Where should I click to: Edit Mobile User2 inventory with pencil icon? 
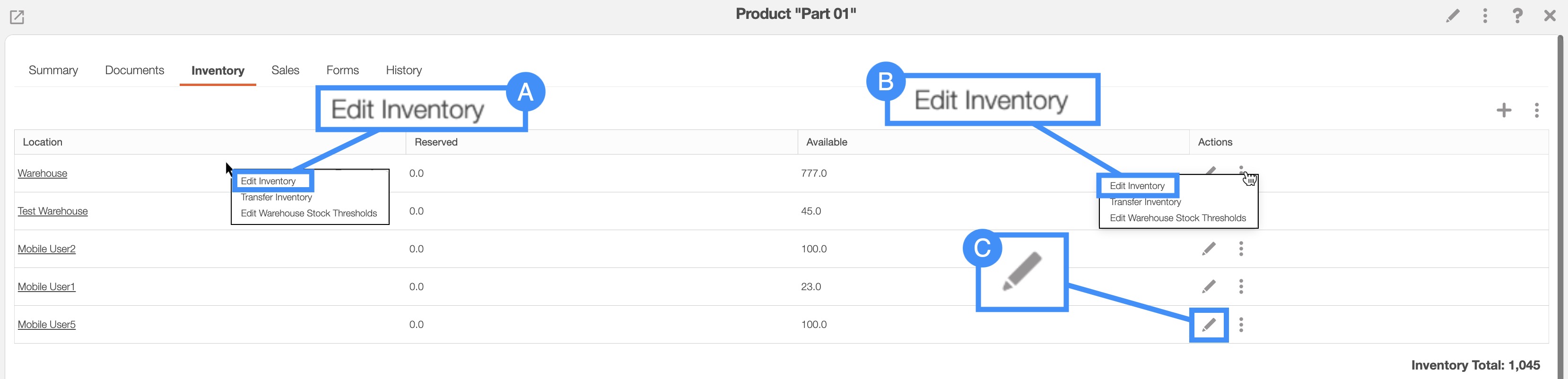[x=1209, y=249]
